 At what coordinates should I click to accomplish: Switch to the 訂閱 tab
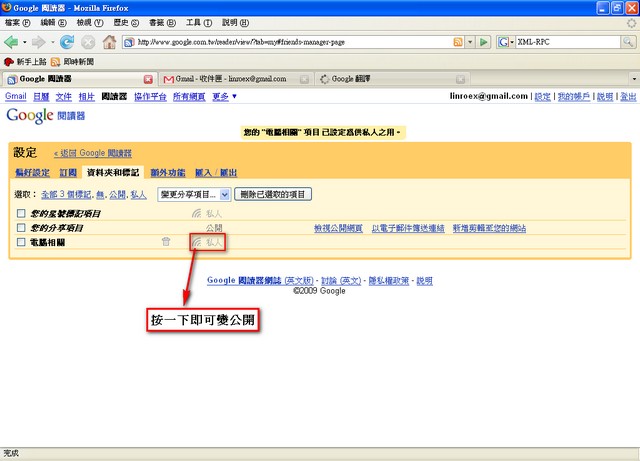(x=68, y=172)
